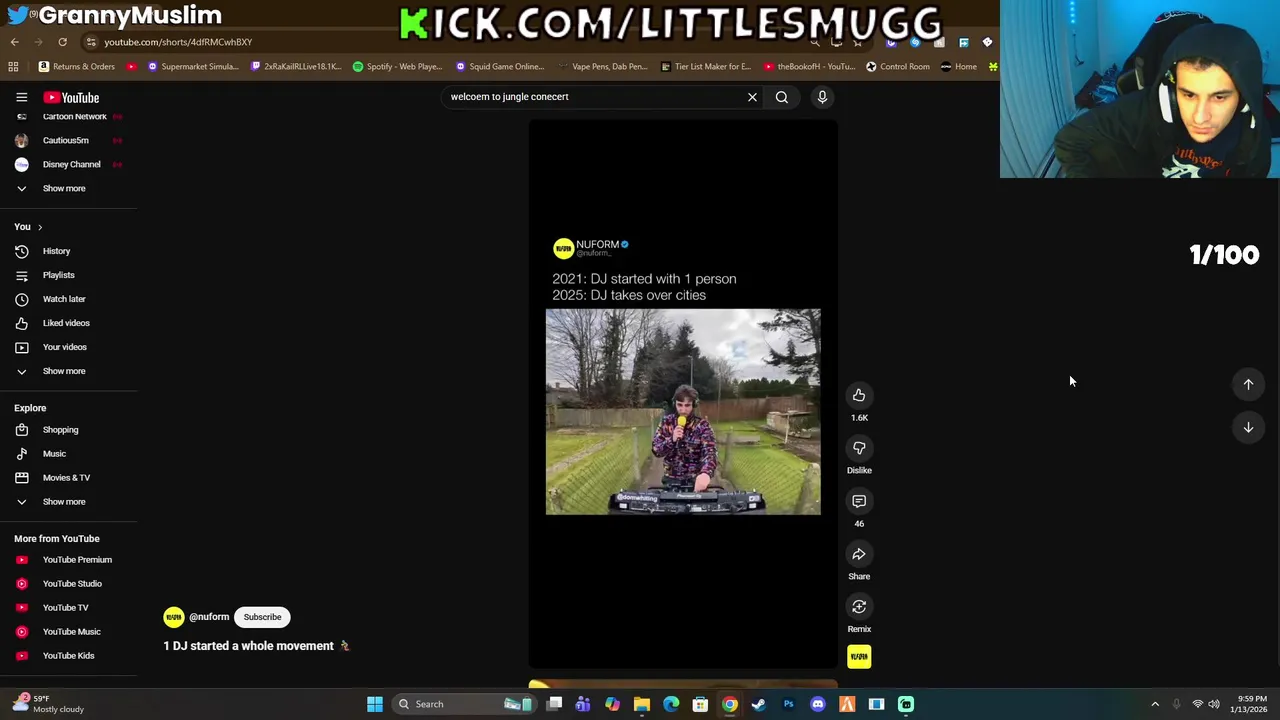Open the @nuform channel link
This screenshot has height=720, width=1280.
click(209, 617)
